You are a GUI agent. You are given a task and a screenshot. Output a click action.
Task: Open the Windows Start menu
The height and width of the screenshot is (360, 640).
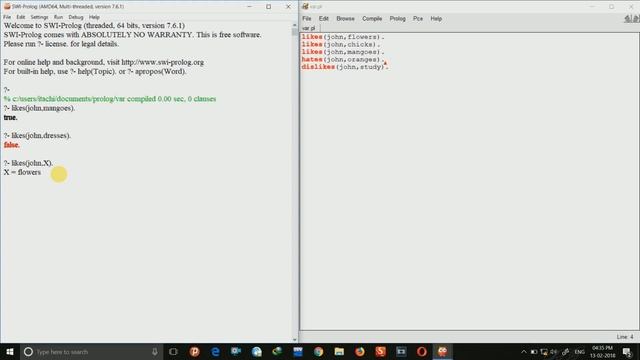click(10, 351)
